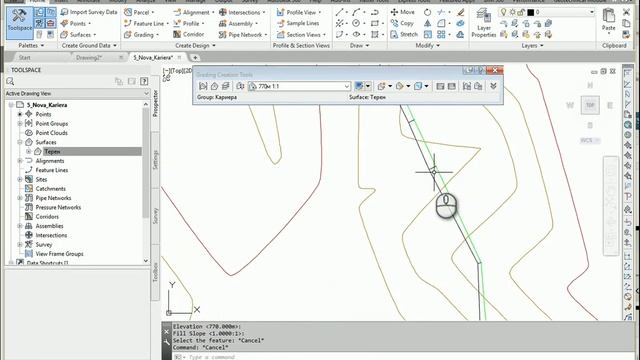Screen dimensions: 640x360
Task: Select Corridors in the Prospector tree
Action: tap(47, 217)
